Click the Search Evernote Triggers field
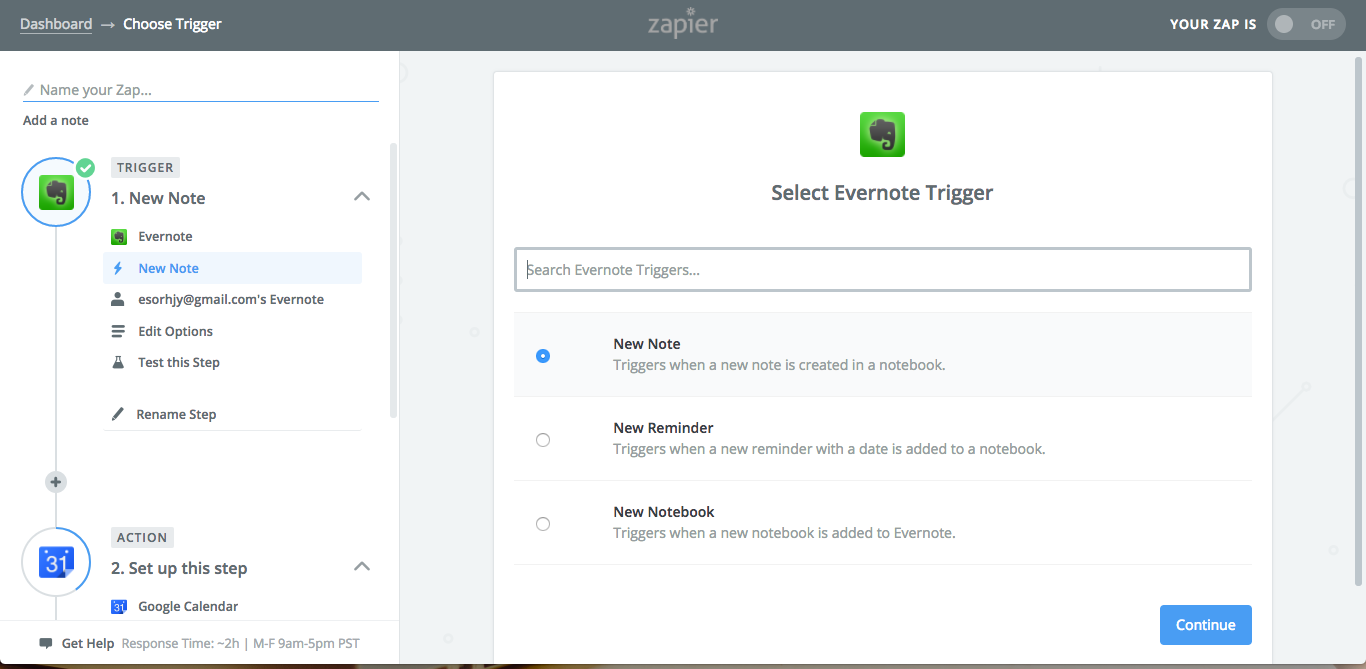Screen dimensions: 1366x669 [882, 270]
